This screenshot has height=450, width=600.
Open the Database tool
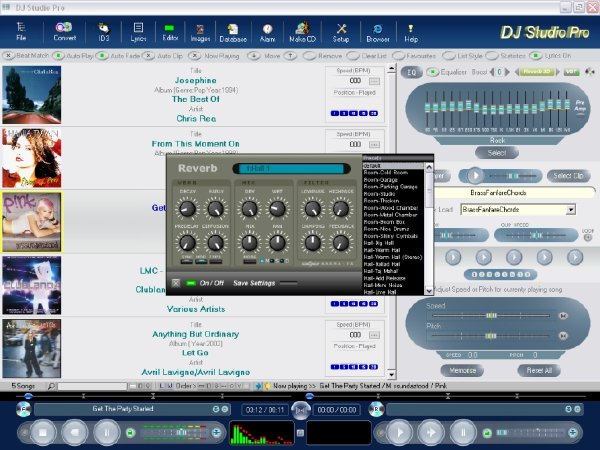click(x=233, y=33)
